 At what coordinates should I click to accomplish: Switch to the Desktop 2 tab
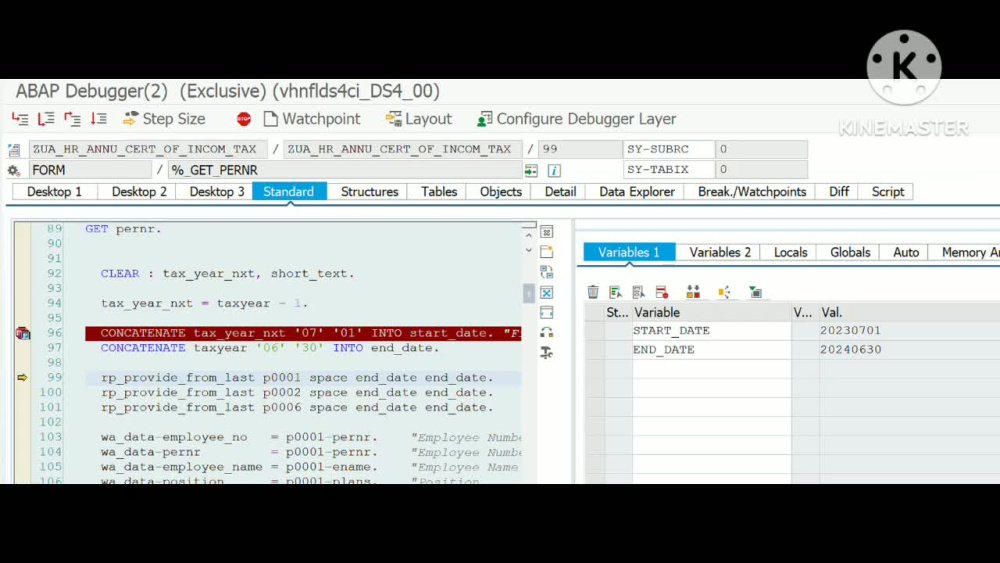click(139, 191)
